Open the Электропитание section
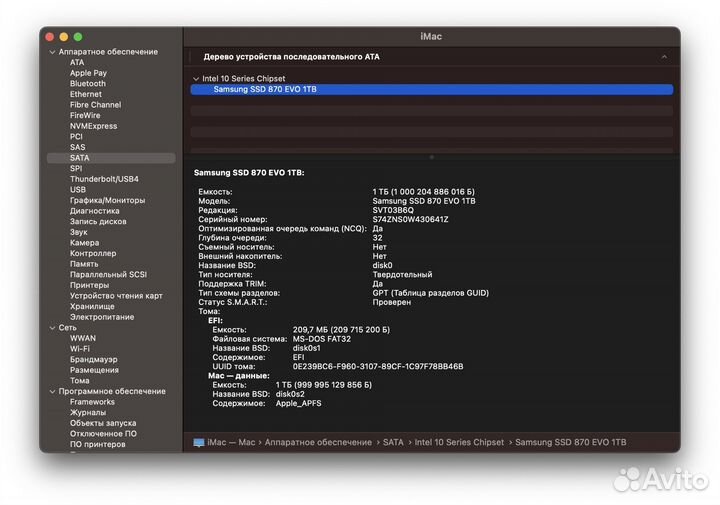This screenshot has height=505, width=720. pyautogui.click(x=102, y=317)
